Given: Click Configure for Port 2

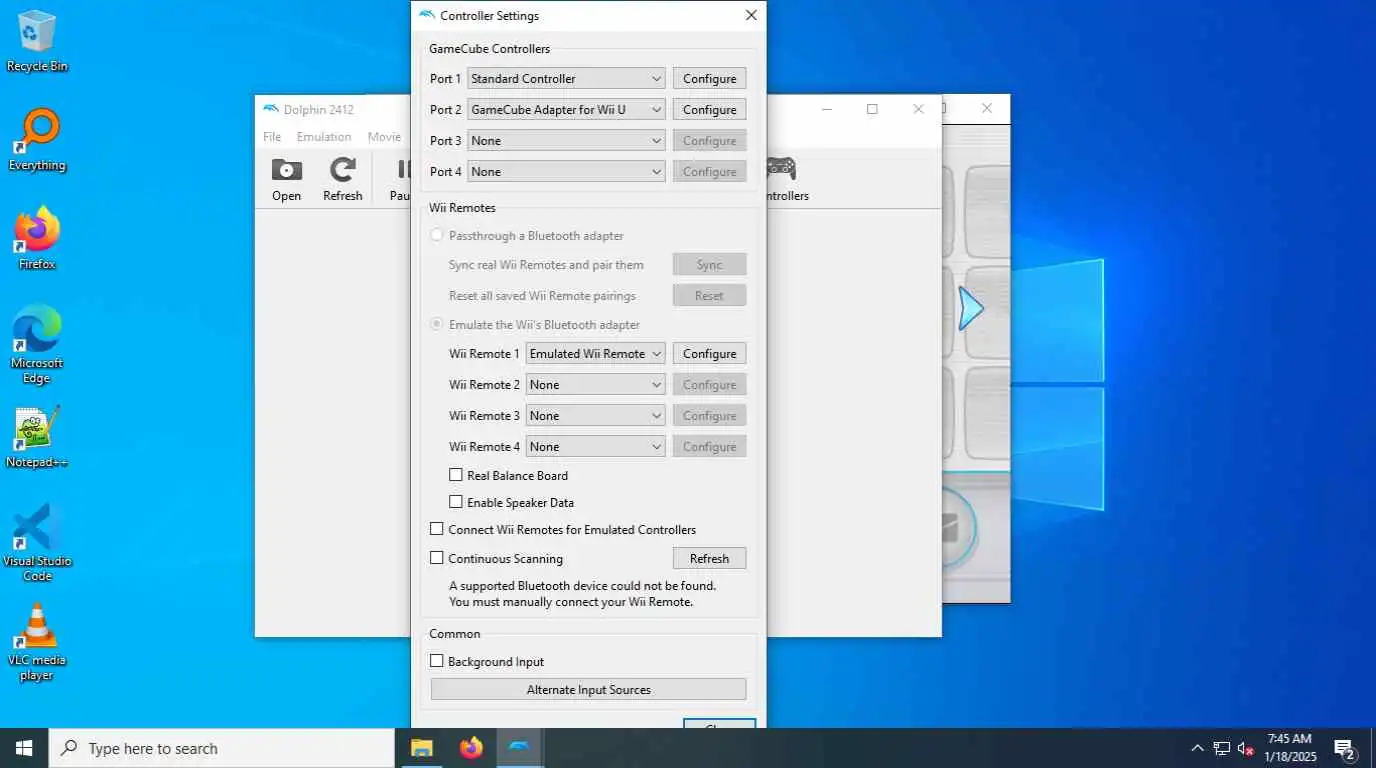Looking at the screenshot, I should pyautogui.click(x=709, y=110).
